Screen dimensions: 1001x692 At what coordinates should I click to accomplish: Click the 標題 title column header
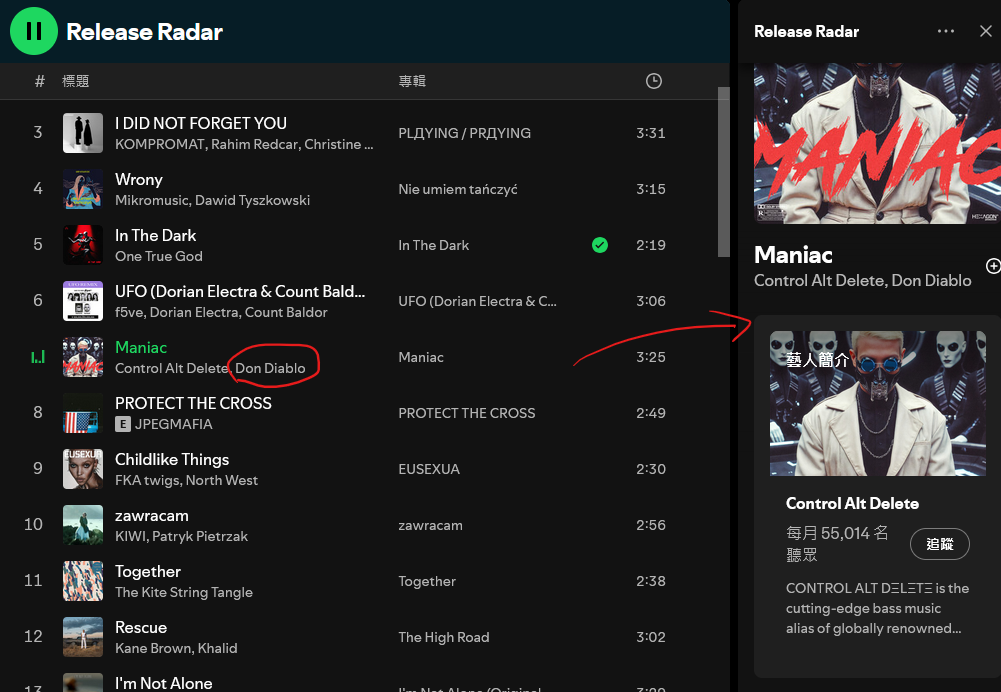(x=75, y=81)
